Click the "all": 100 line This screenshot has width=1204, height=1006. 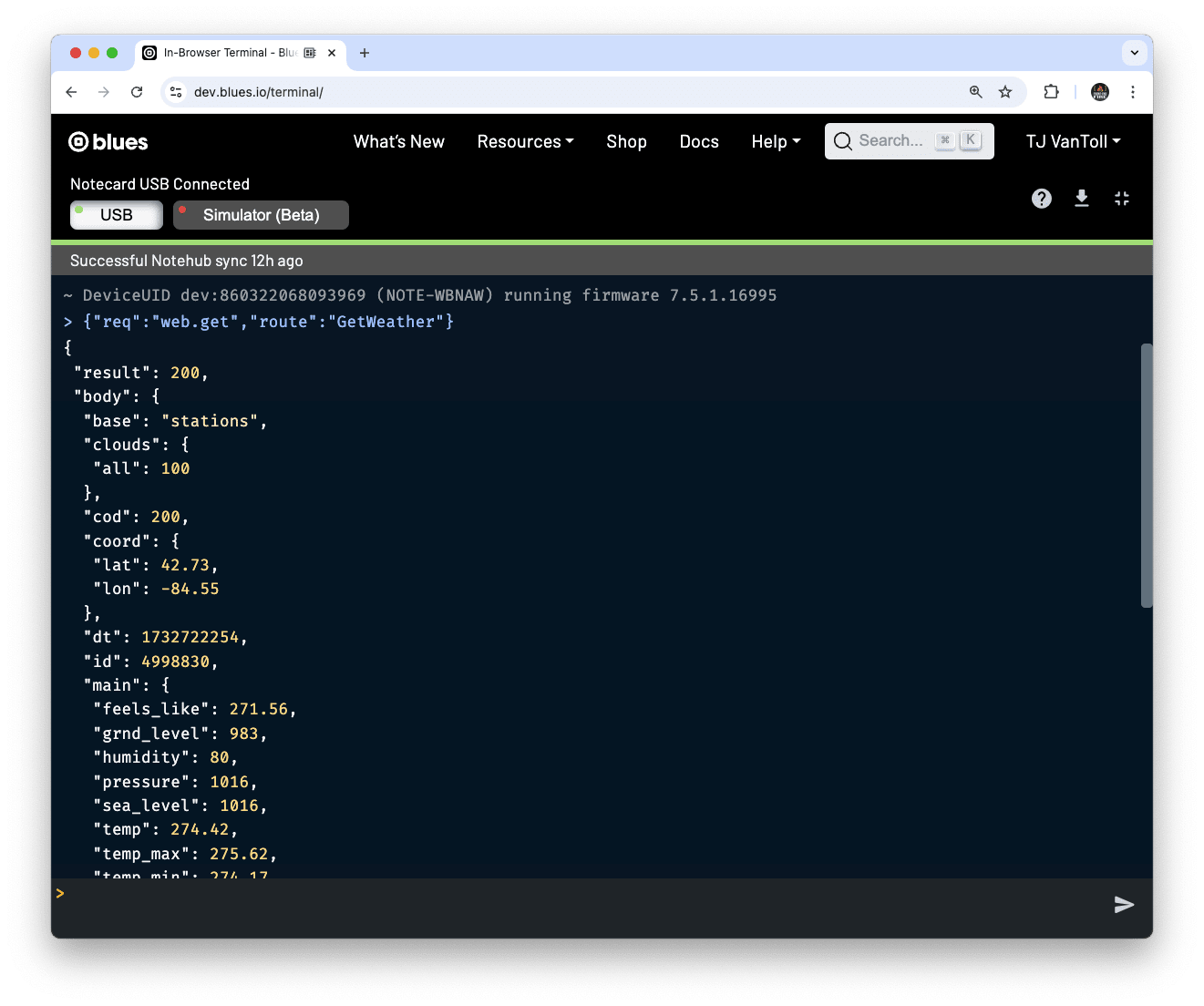(x=141, y=468)
